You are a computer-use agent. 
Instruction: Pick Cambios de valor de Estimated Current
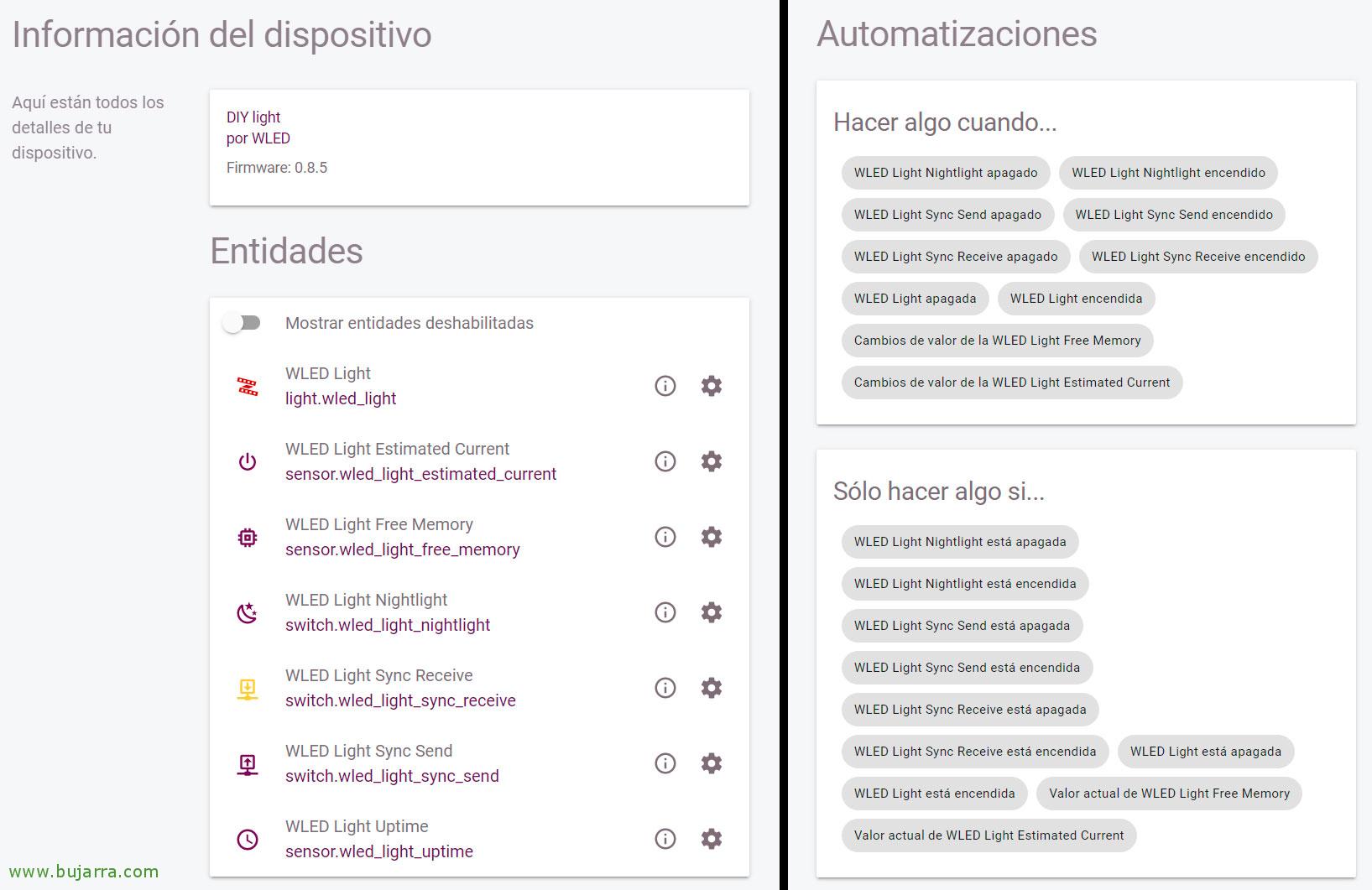pos(1012,383)
